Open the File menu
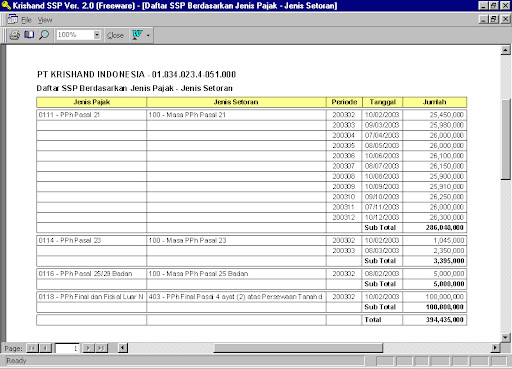The width and height of the screenshot is (512, 369). (26, 20)
